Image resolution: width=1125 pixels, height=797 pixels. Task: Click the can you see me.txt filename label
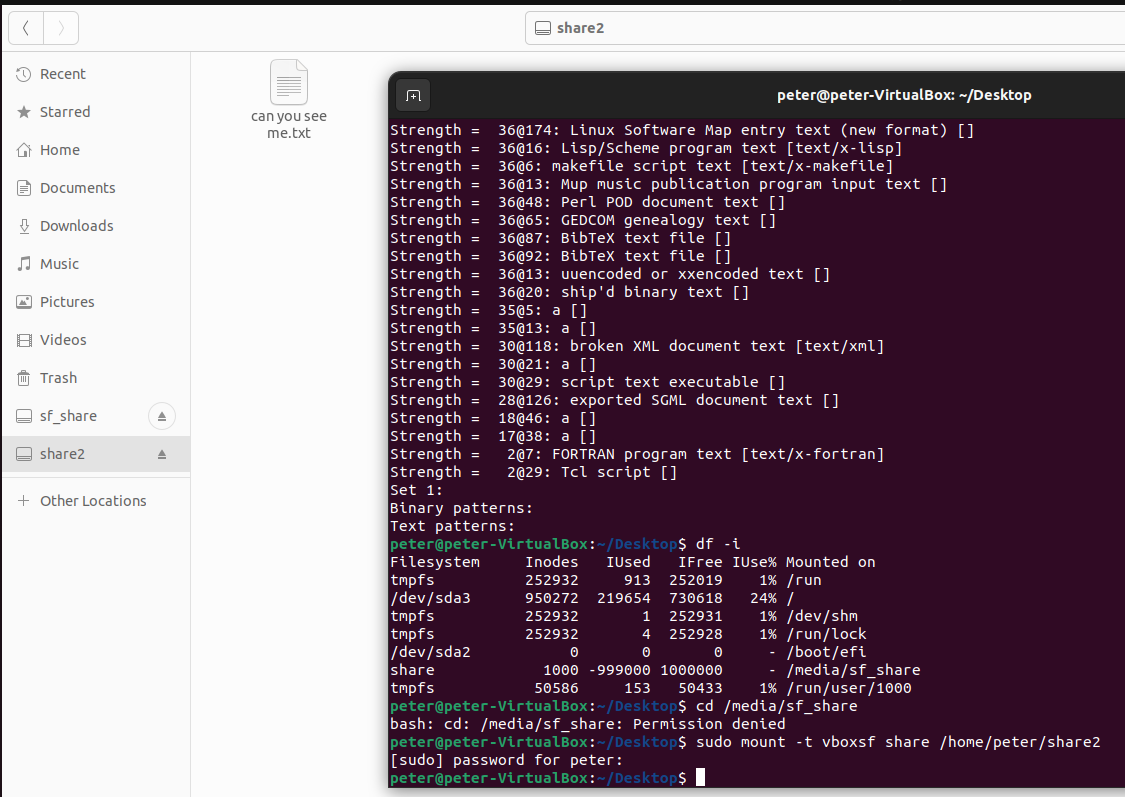pyautogui.click(x=288, y=125)
